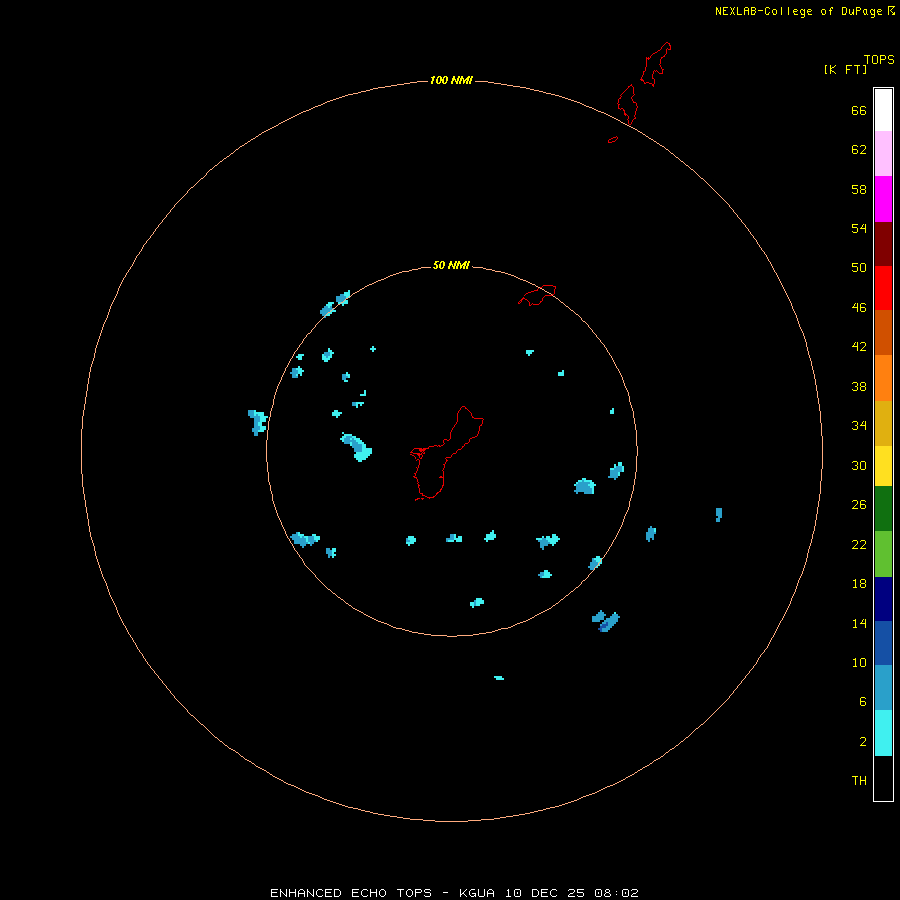Image resolution: width=900 pixels, height=900 pixels.
Task: Click the small echo nearest the bottom of the map
Action: click(x=499, y=678)
